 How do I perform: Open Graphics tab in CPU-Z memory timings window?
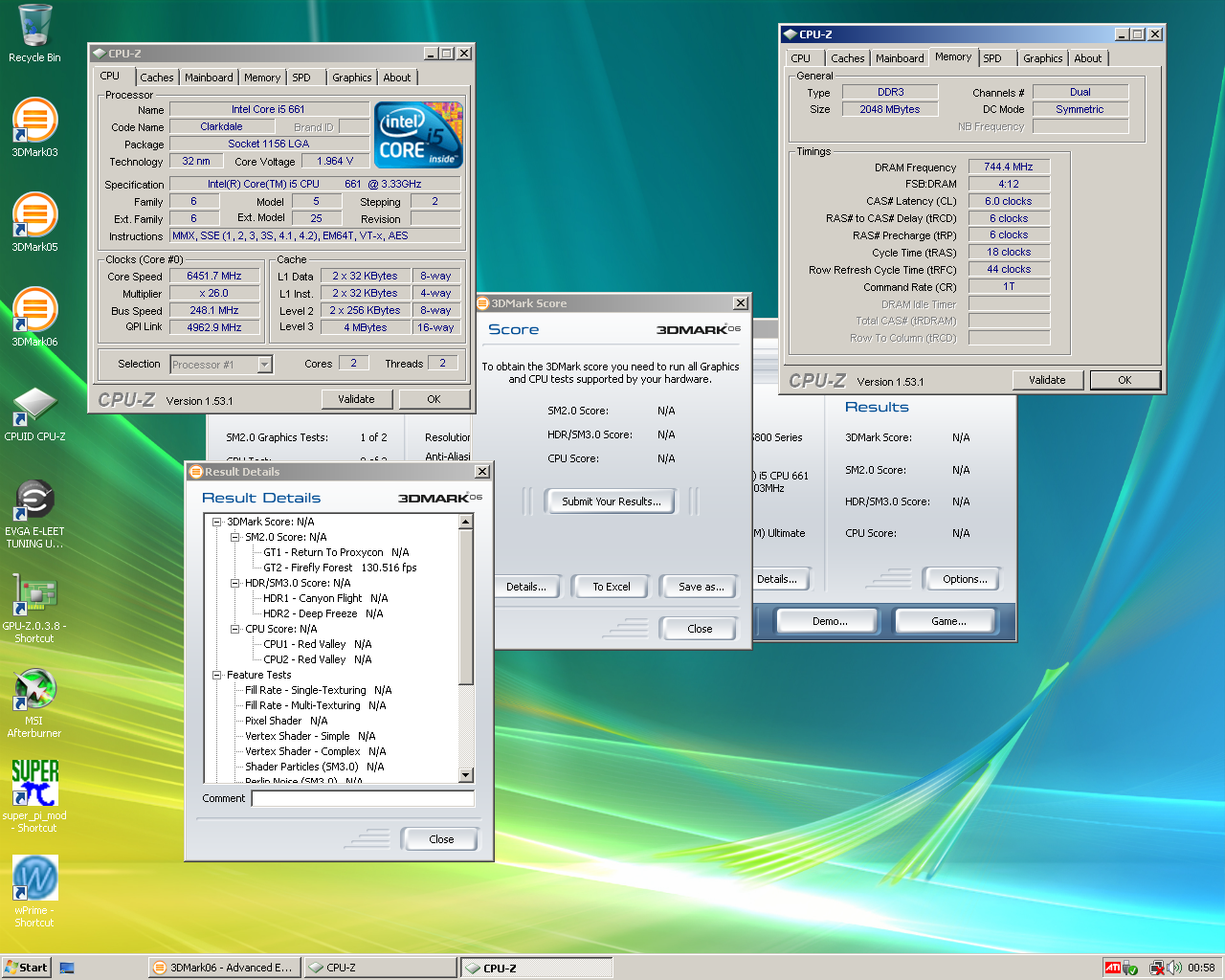coord(1043,58)
